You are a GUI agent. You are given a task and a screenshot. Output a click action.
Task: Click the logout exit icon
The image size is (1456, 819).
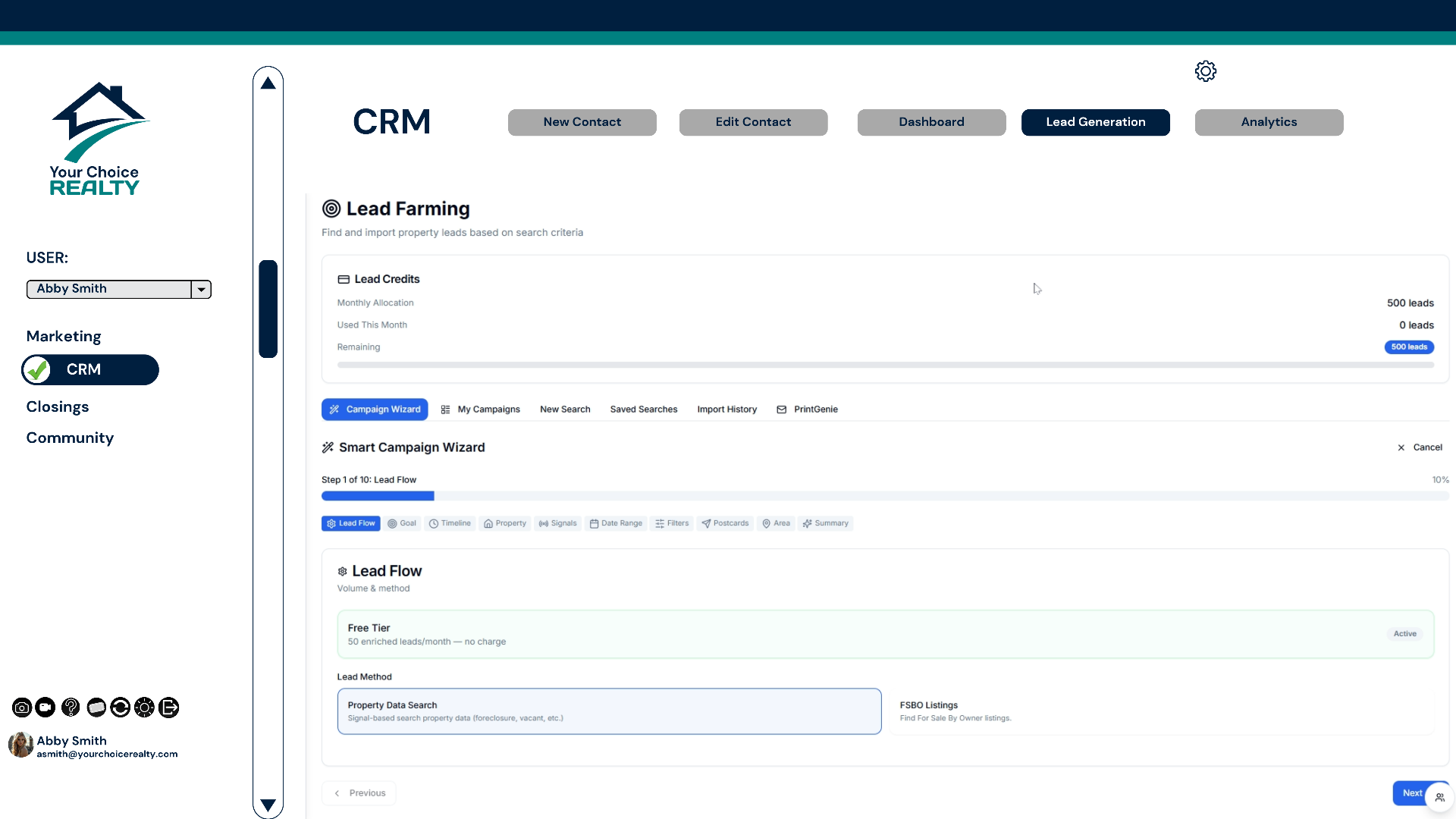169,708
